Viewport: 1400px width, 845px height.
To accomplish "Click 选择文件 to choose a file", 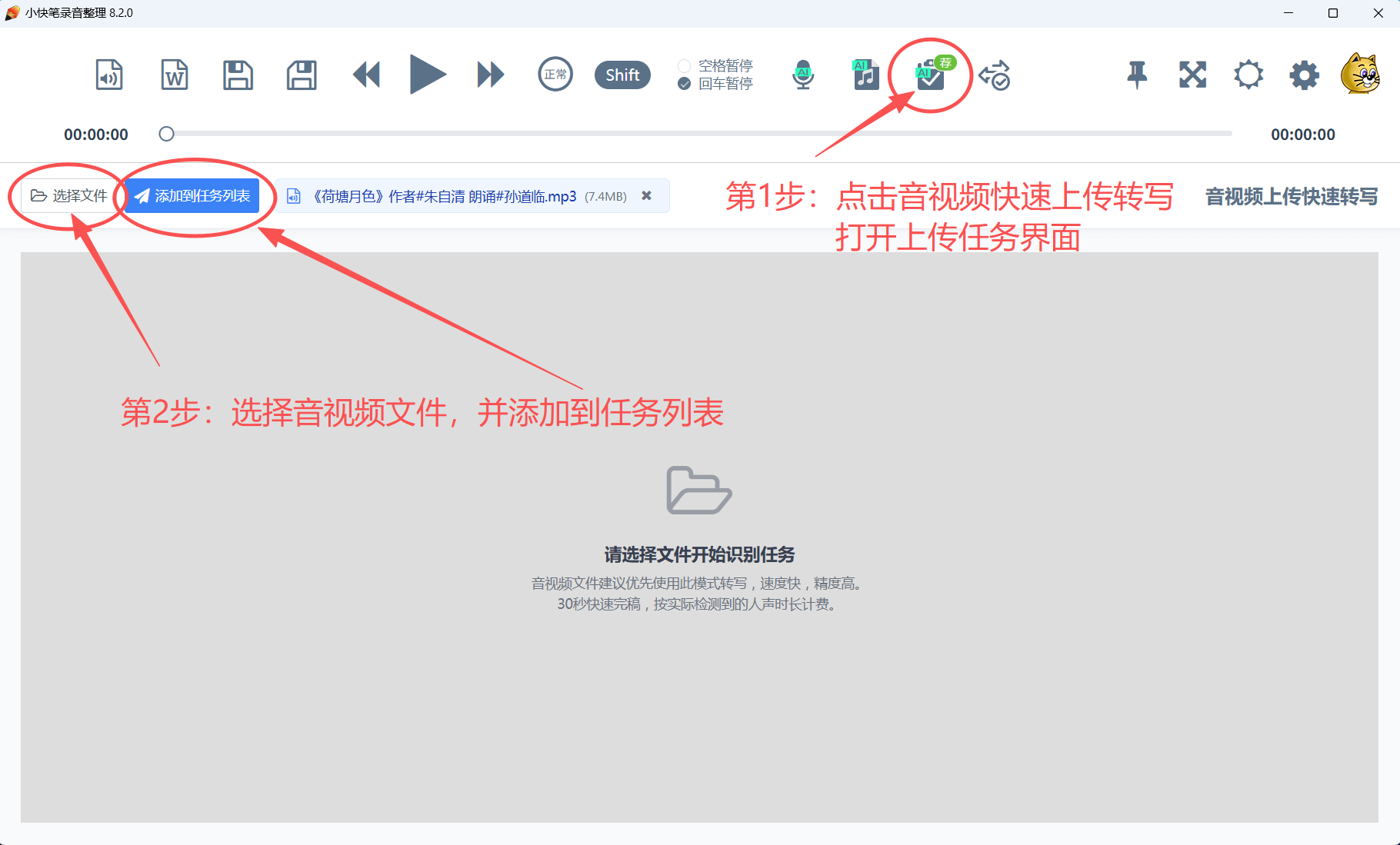I will [x=69, y=196].
